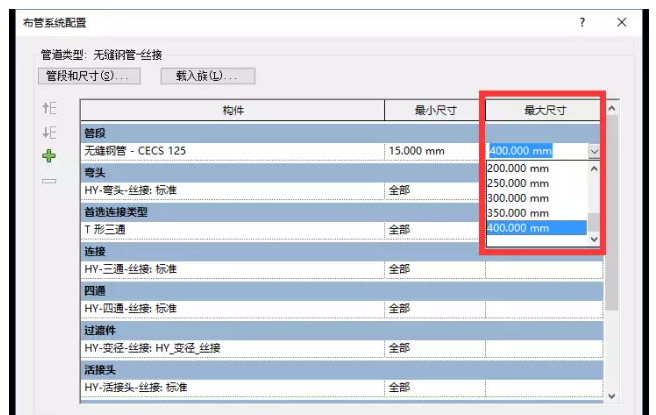Select 200.000 mm in size list
Screen dimensions: 656x415
click(518, 169)
